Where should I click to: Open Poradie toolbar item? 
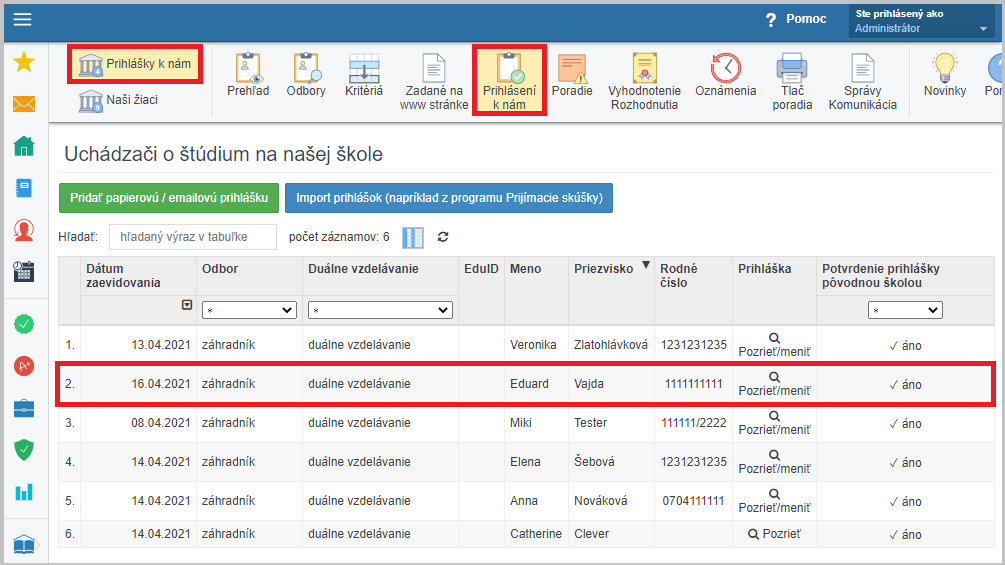click(572, 75)
